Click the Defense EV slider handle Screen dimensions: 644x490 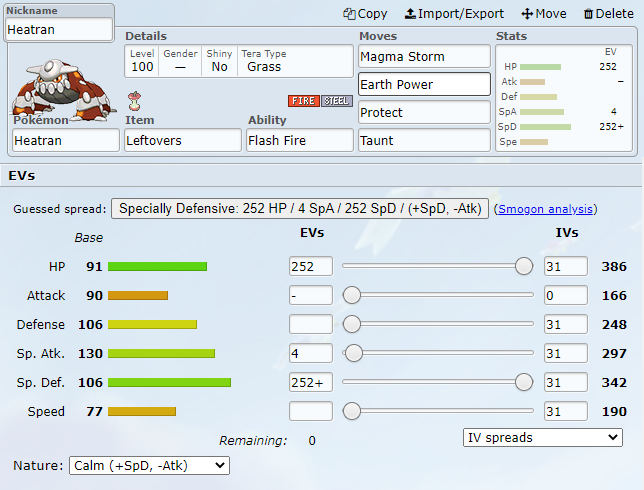352,324
